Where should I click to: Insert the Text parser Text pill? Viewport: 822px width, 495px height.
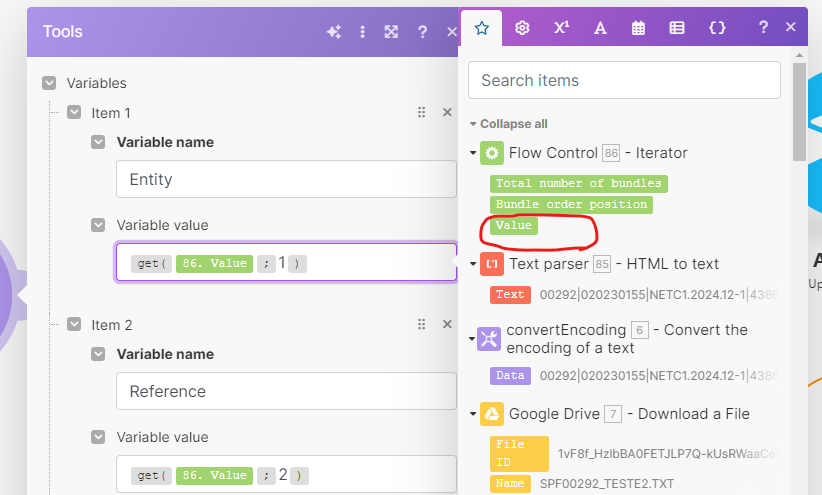click(510, 295)
